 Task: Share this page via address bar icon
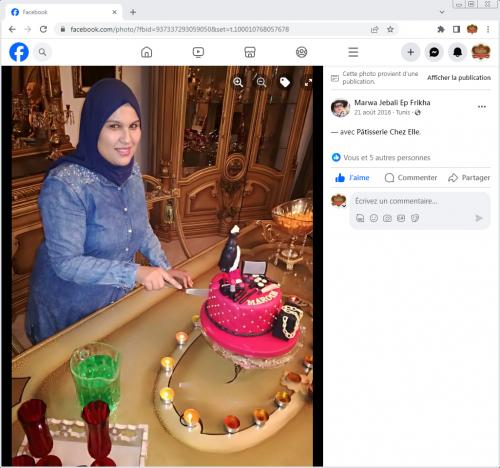tap(375, 29)
